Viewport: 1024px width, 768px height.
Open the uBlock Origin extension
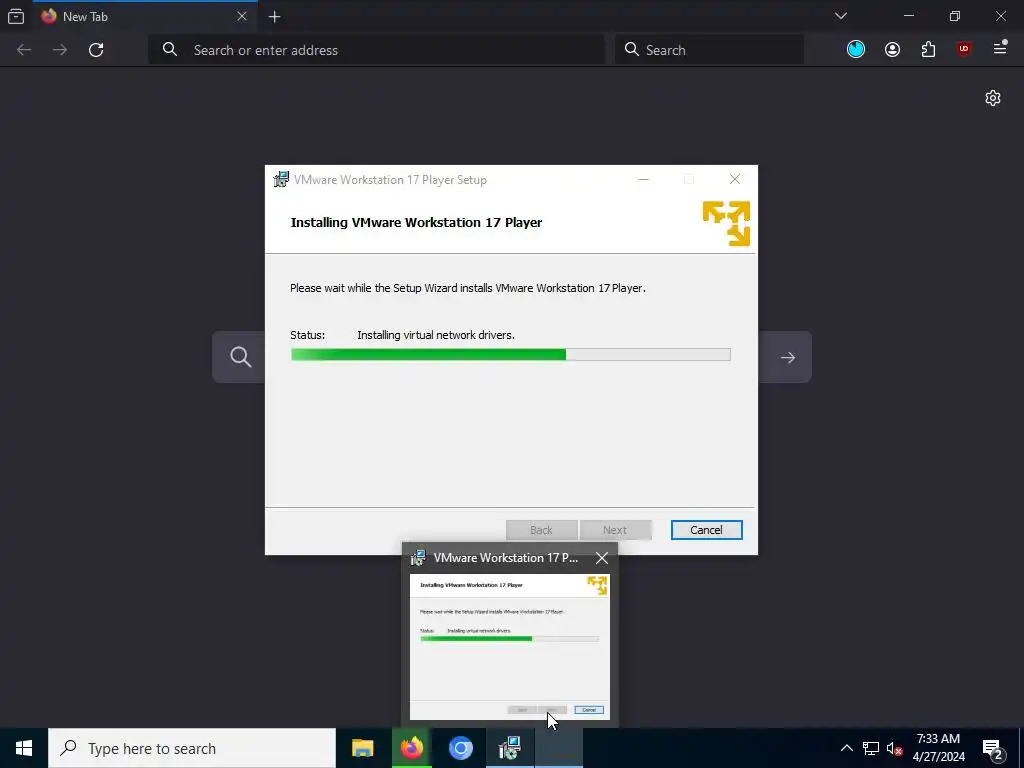(x=964, y=49)
